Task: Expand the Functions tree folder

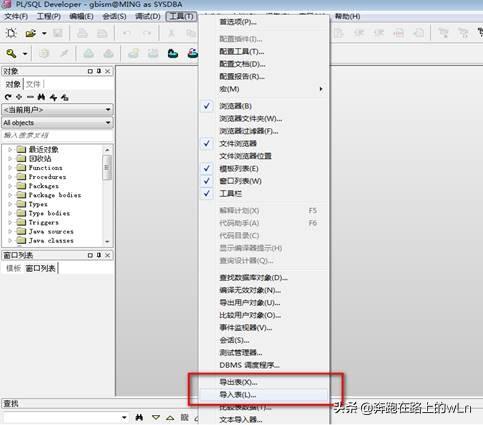Action: click(10, 168)
